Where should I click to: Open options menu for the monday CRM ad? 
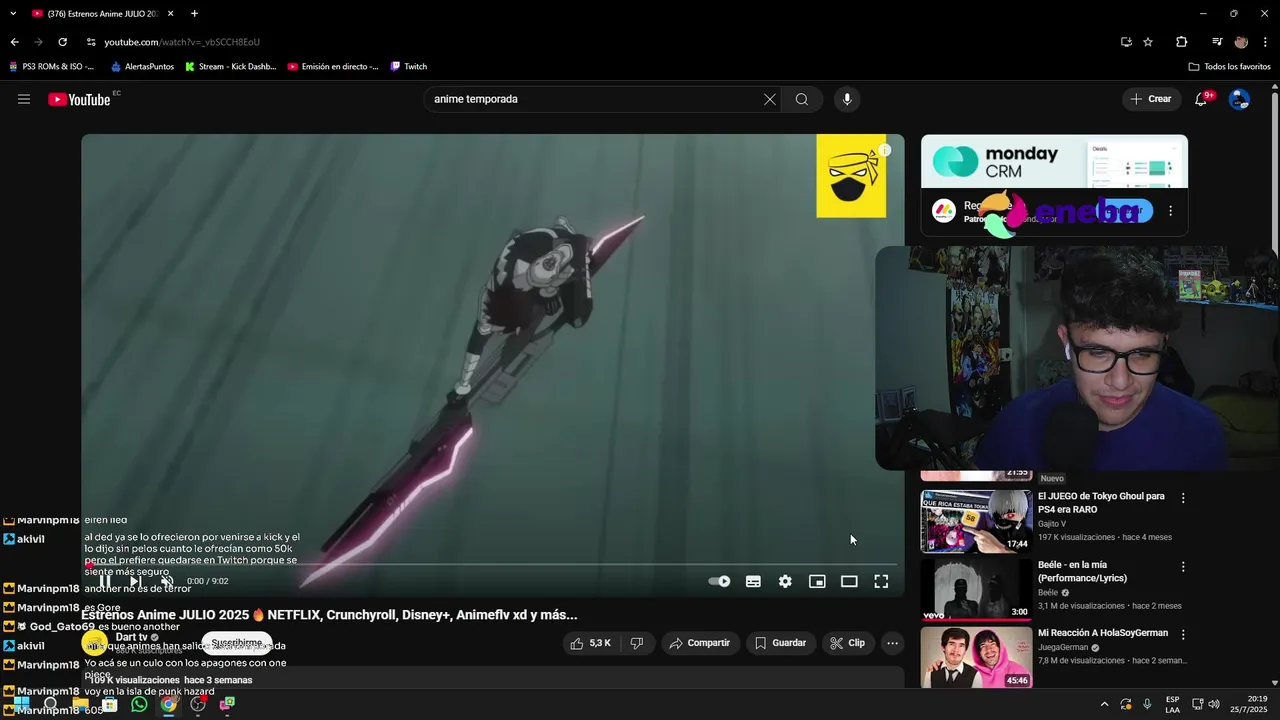1171,211
